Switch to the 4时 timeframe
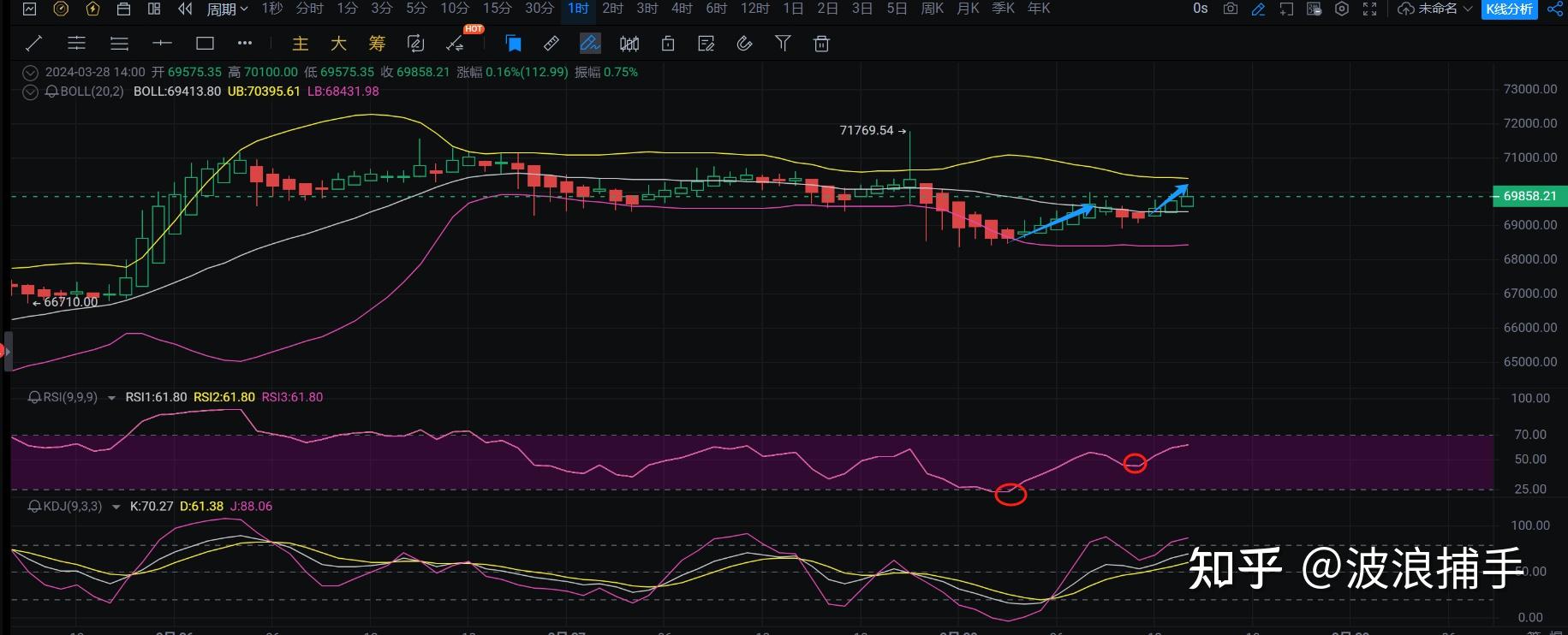 click(x=682, y=9)
